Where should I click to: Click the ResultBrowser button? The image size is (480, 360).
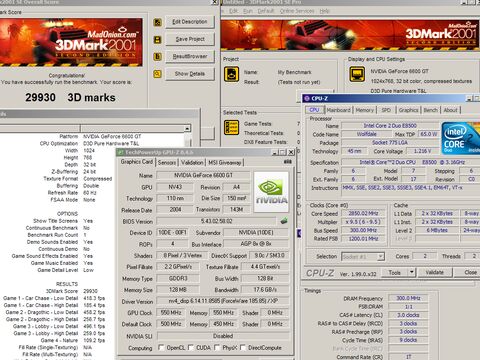tap(190, 56)
